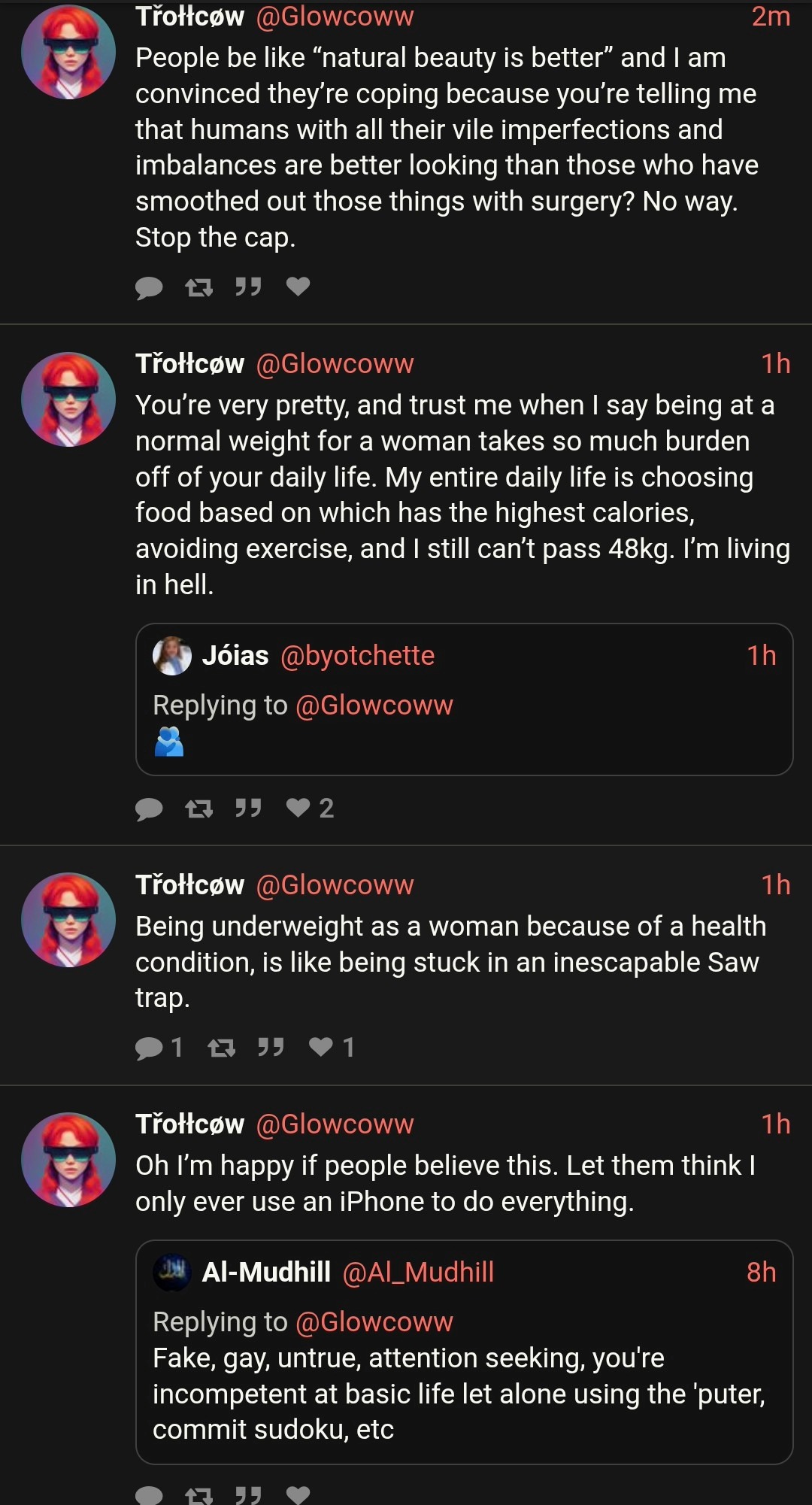The height and width of the screenshot is (1505, 812).
Task: Tap @Glowcoww mention in Al-Mudhill's reply
Action: click(374, 1322)
